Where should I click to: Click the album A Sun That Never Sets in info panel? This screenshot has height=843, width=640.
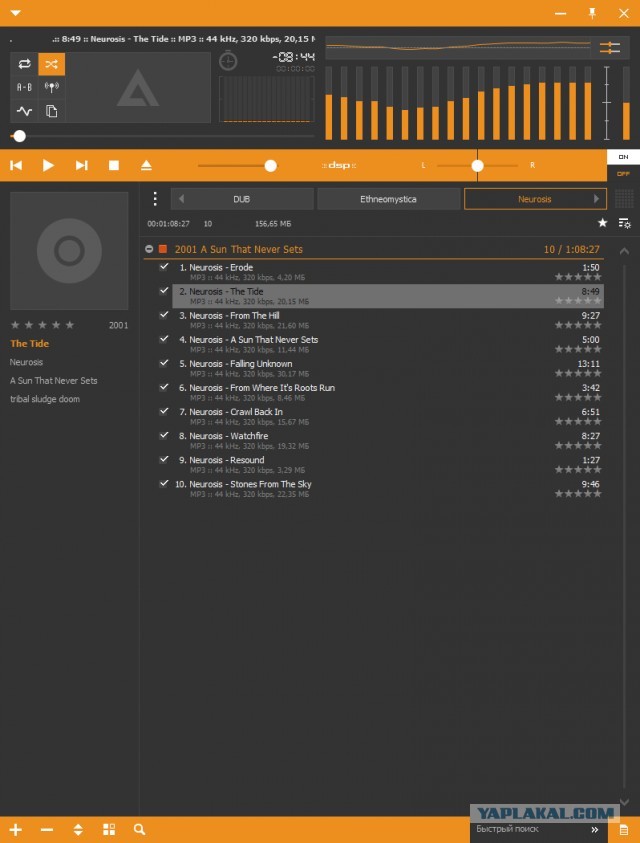(54, 381)
